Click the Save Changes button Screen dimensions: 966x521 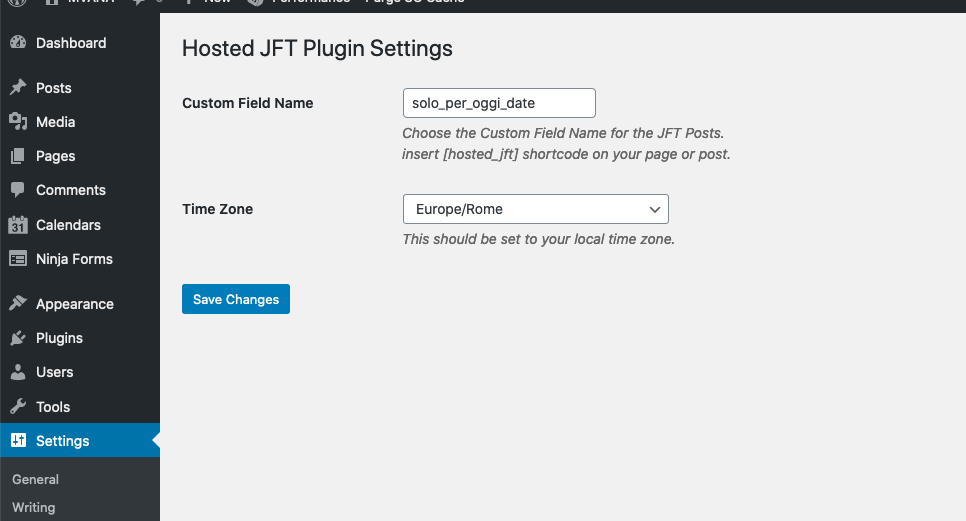236,299
